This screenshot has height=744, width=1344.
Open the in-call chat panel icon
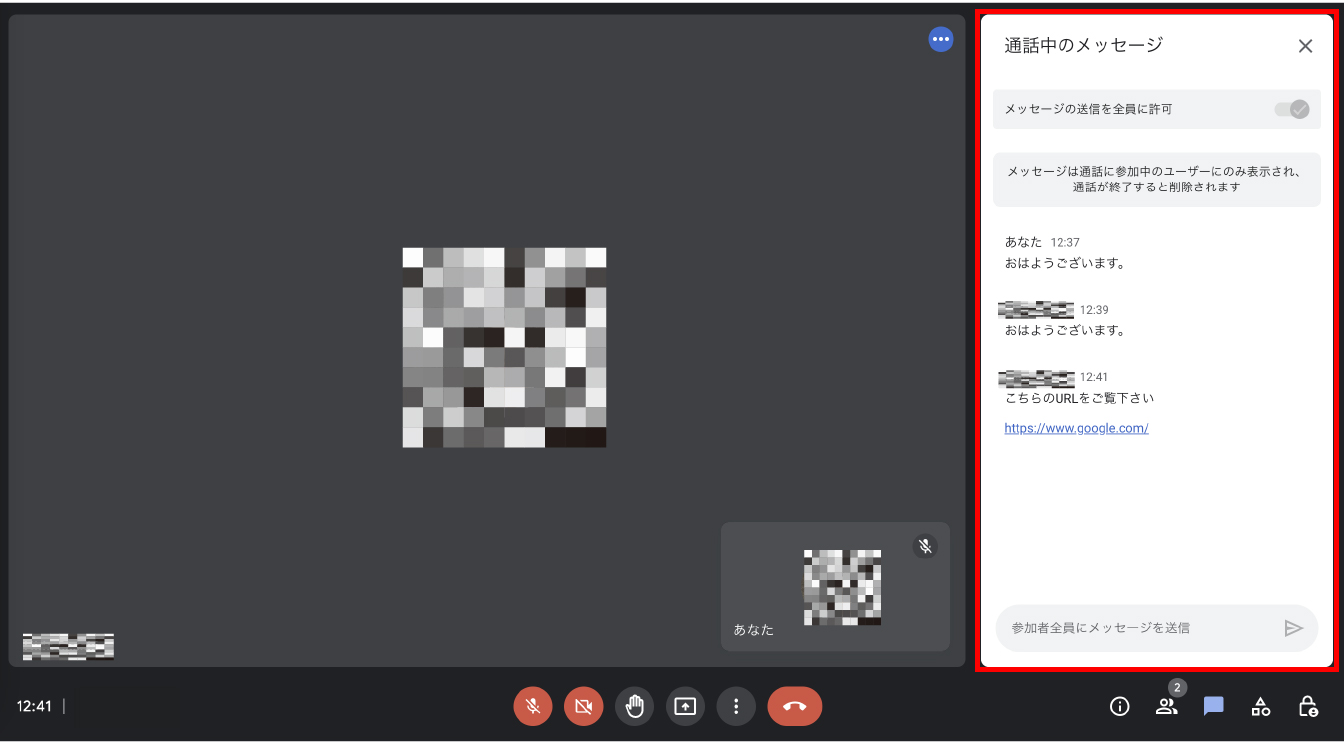point(1213,706)
